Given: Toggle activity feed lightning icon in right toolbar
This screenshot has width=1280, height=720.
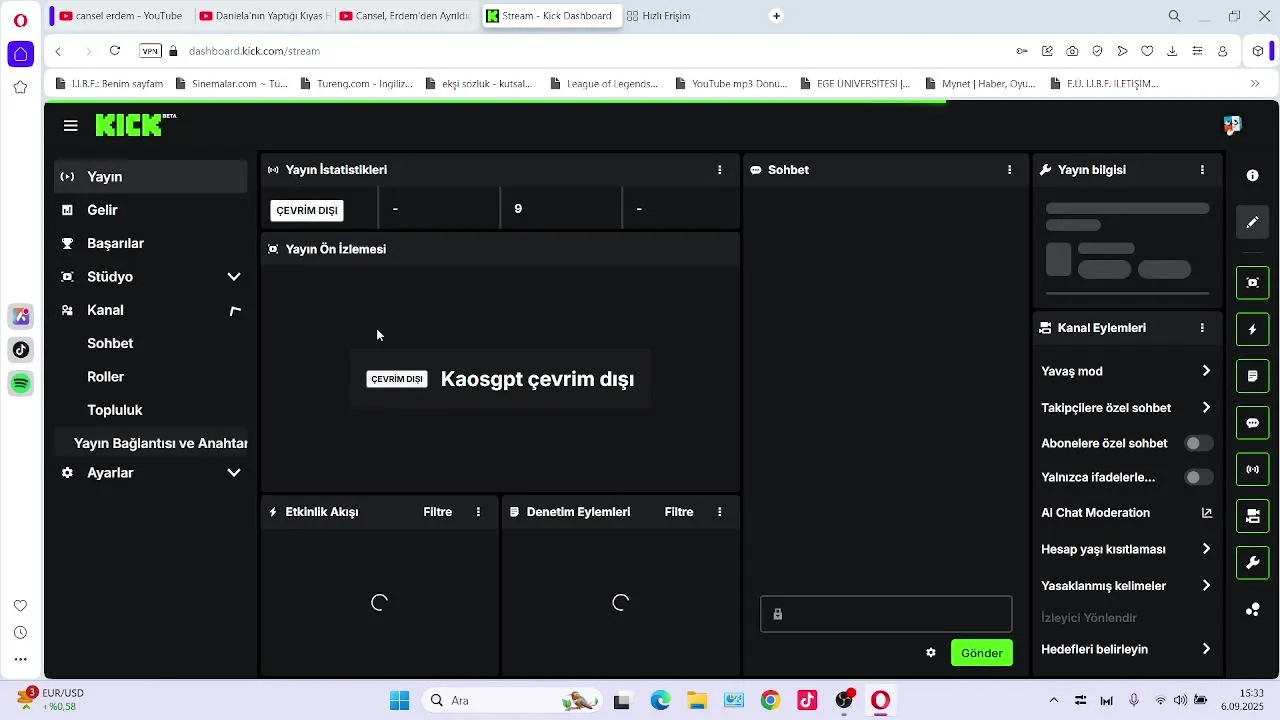Looking at the screenshot, I should 1252,329.
